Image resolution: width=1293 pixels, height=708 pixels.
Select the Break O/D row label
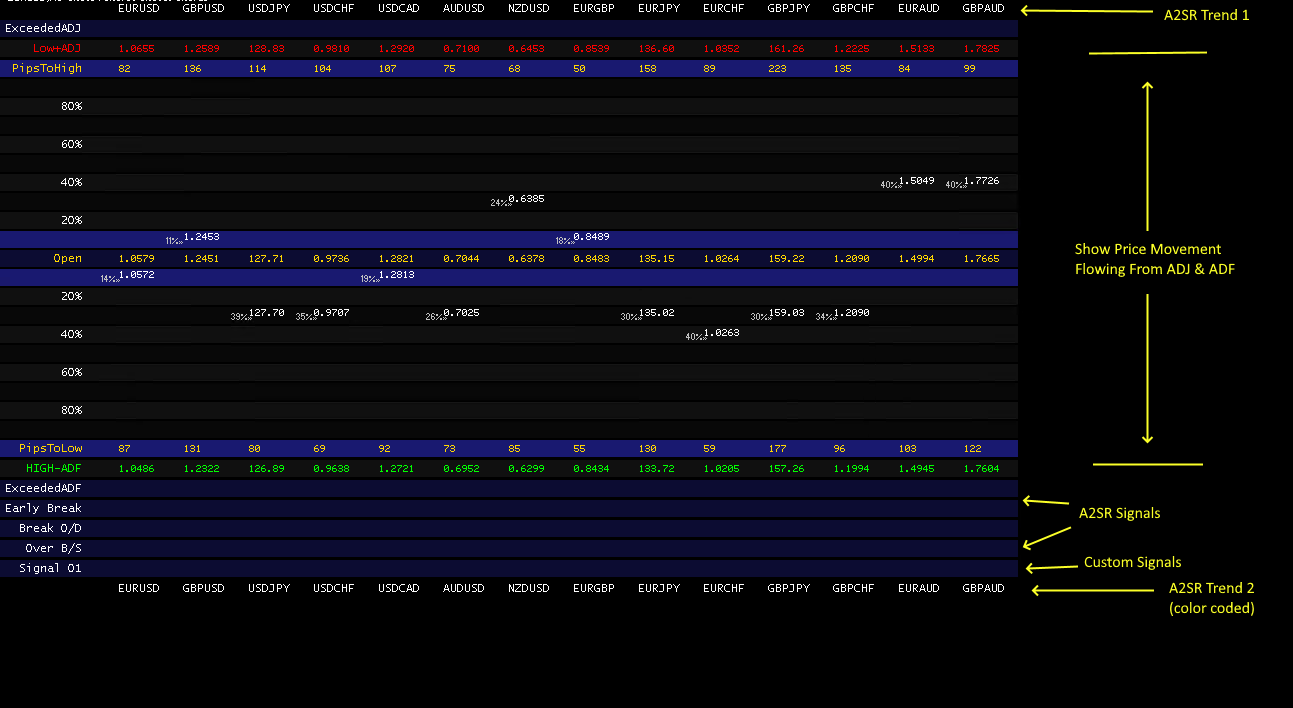tap(50, 528)
